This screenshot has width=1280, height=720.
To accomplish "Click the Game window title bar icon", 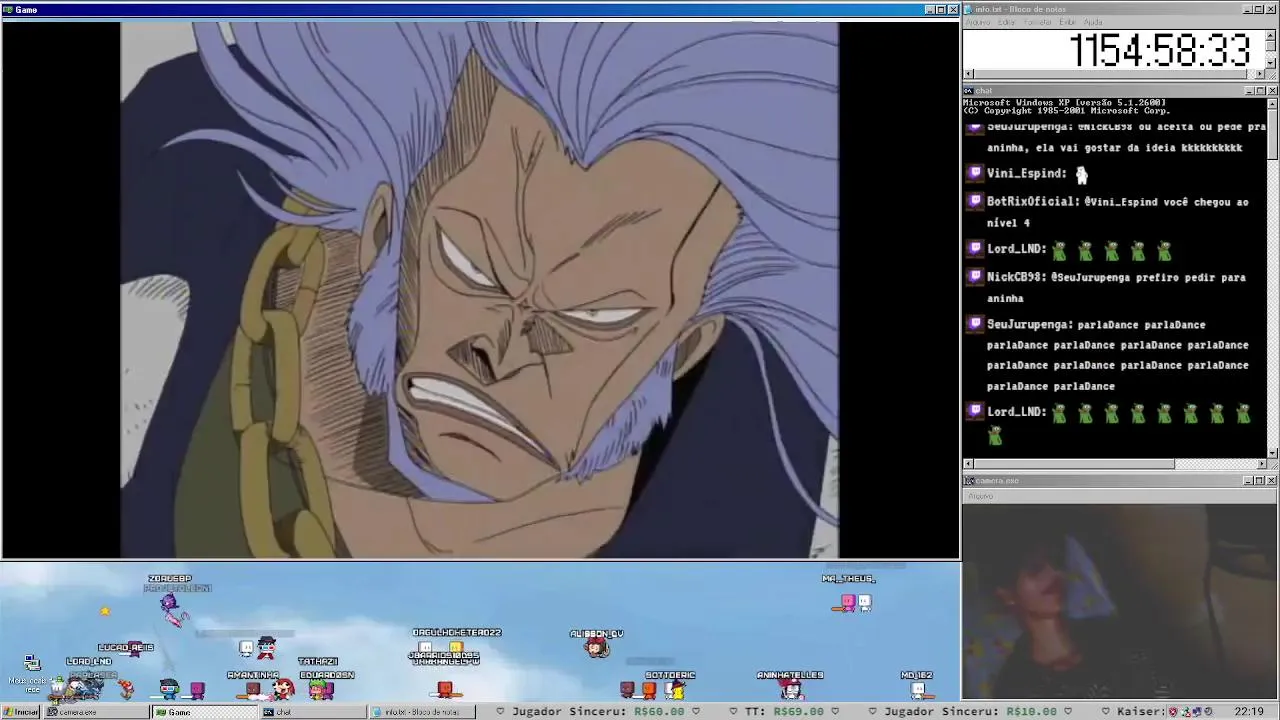I will coord(8,9).
